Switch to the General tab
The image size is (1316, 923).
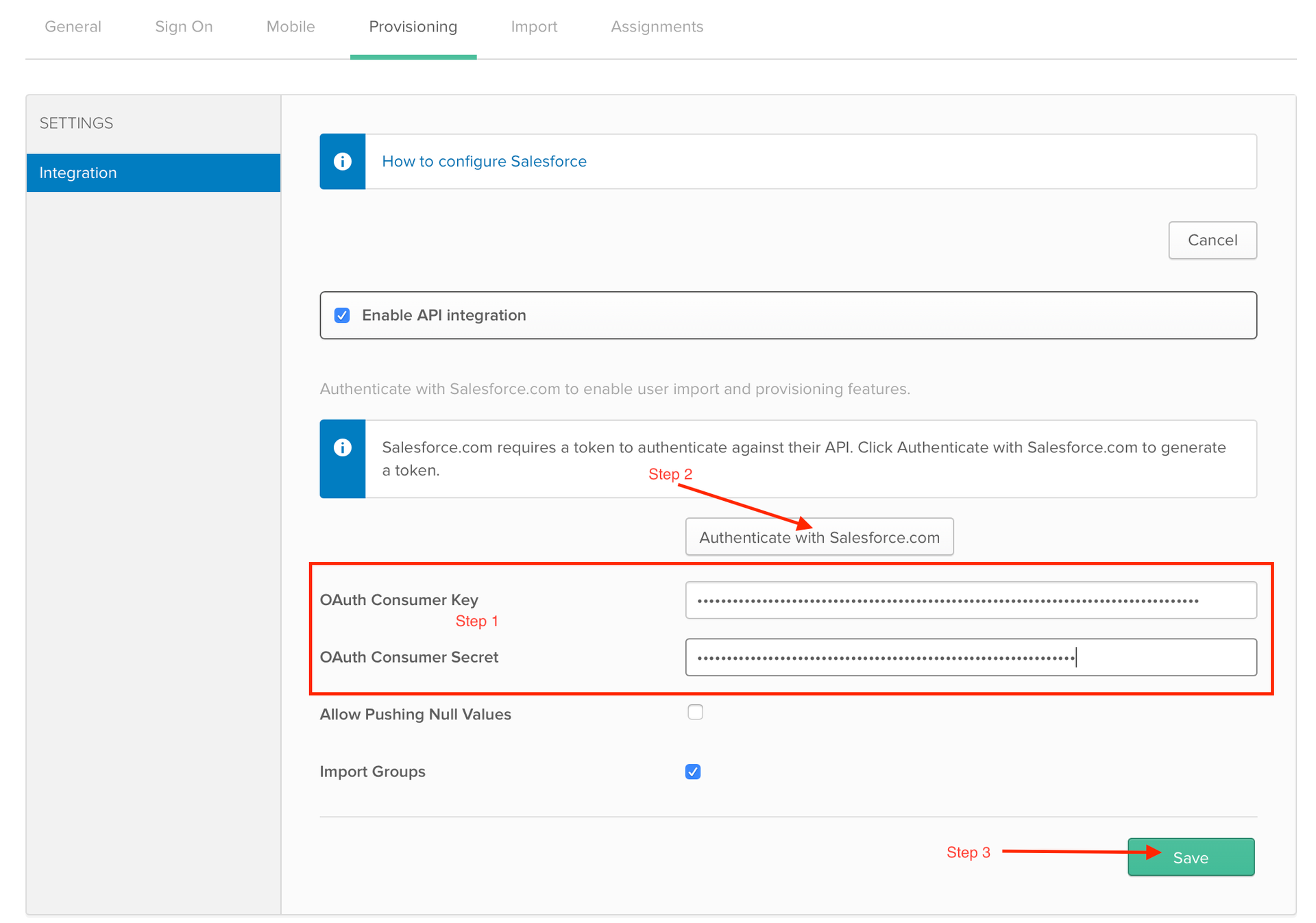coord(73,27)
